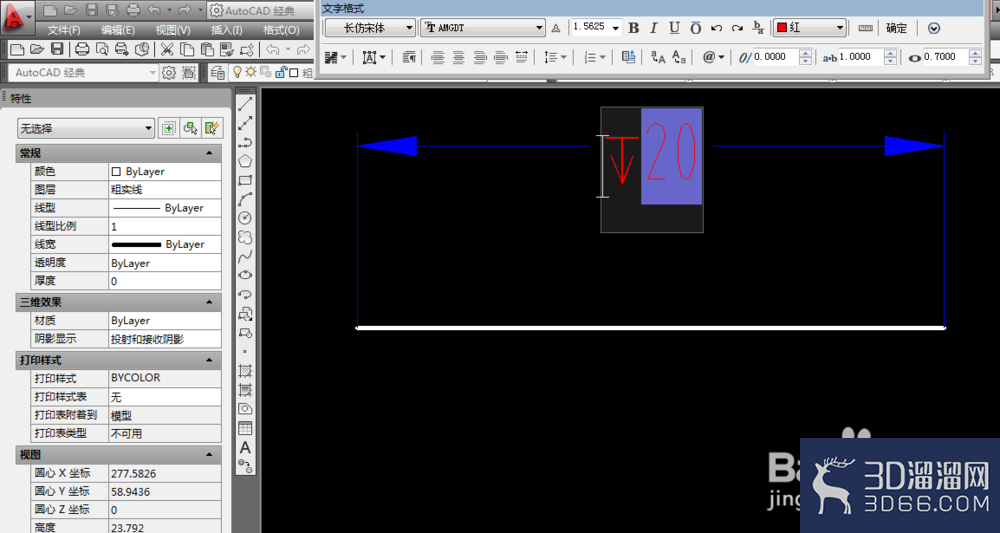1000x533 pixels.
Task: Click the oblique angle 0.0000 field
Action: [776, 57]
